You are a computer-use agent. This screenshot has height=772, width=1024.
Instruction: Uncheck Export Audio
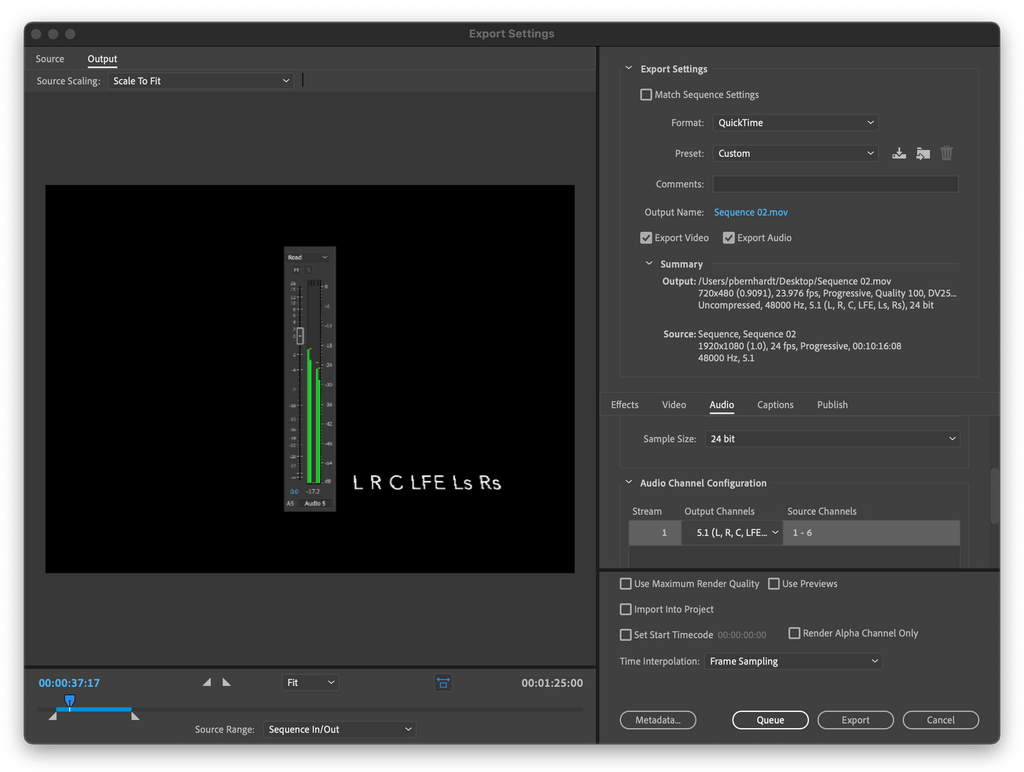click(x=729, y=238)
